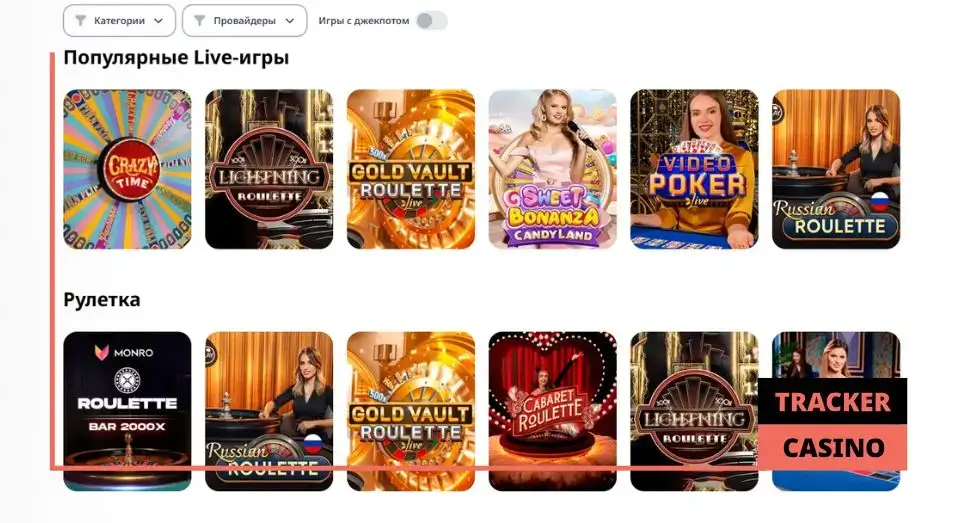Click the Рулетка section heading

[x=102, y=299]
